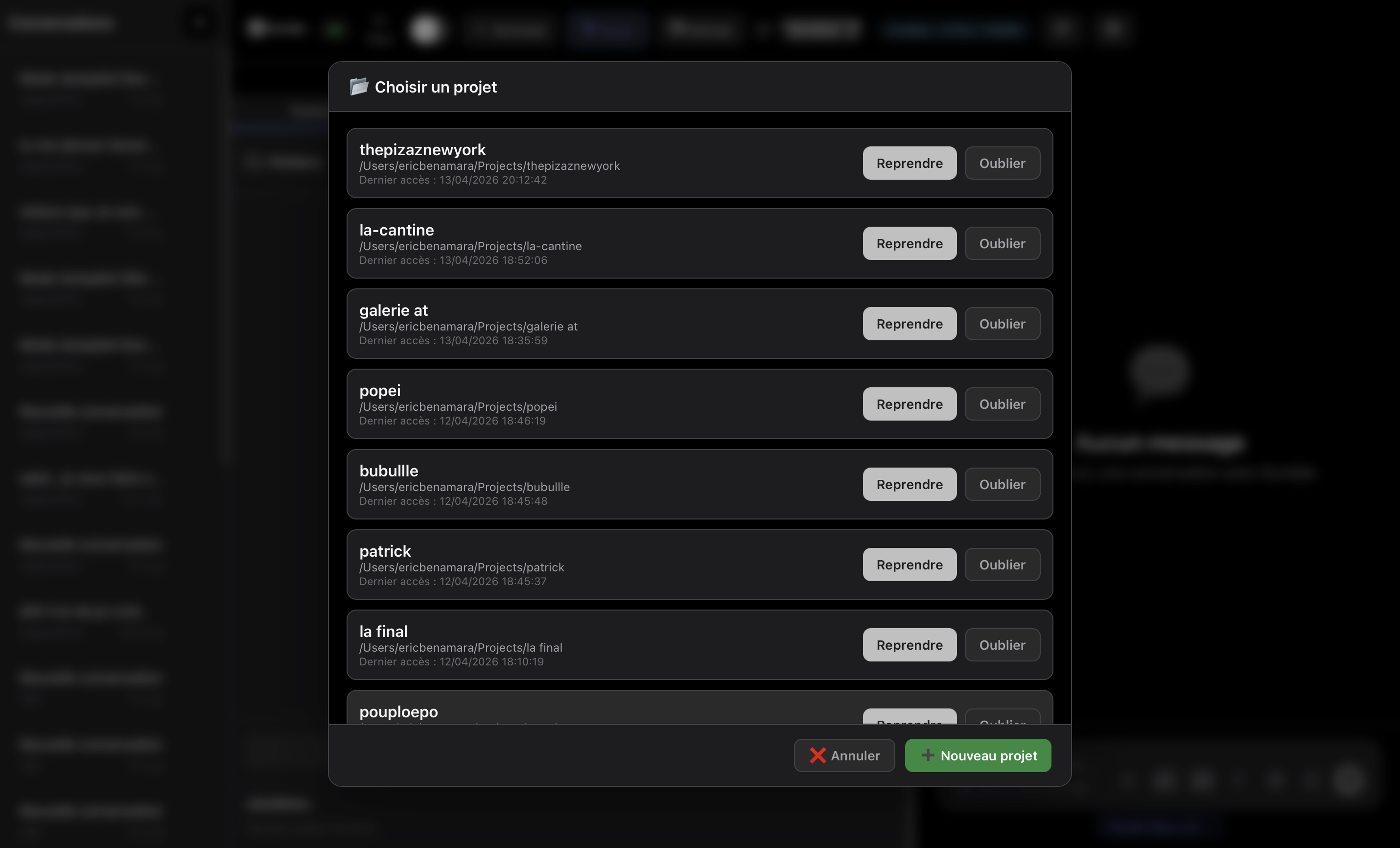Screen dimensions: 1400x848
Task: Reprendre the thepizaznewyork project
Action: pos(909,163)
